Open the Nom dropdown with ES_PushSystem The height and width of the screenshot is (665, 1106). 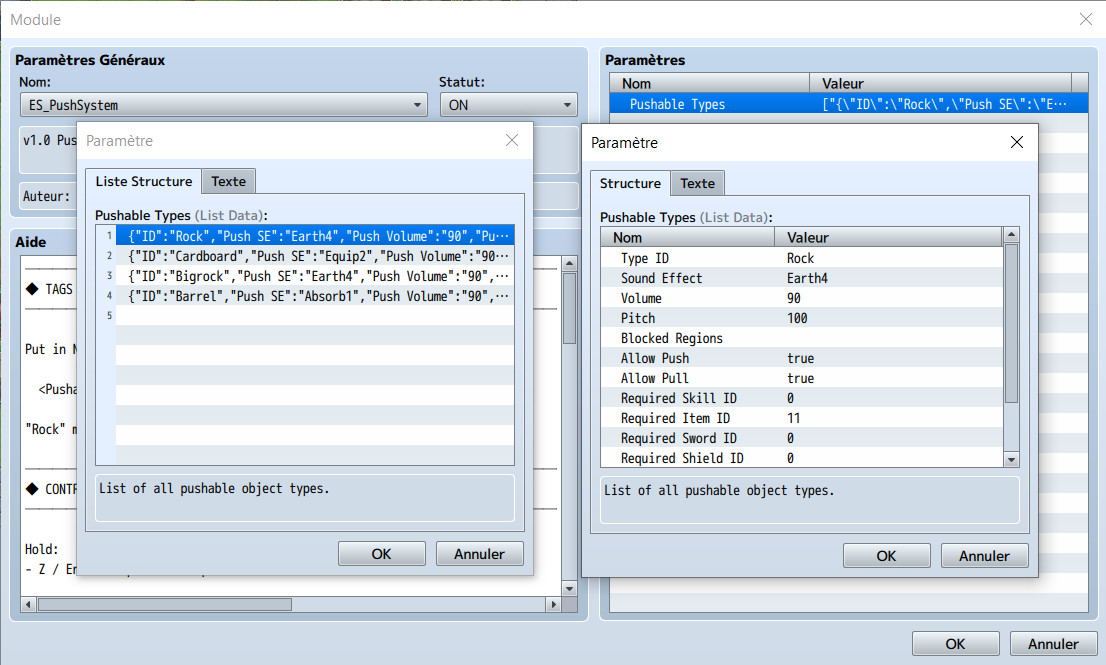point(224,105)
